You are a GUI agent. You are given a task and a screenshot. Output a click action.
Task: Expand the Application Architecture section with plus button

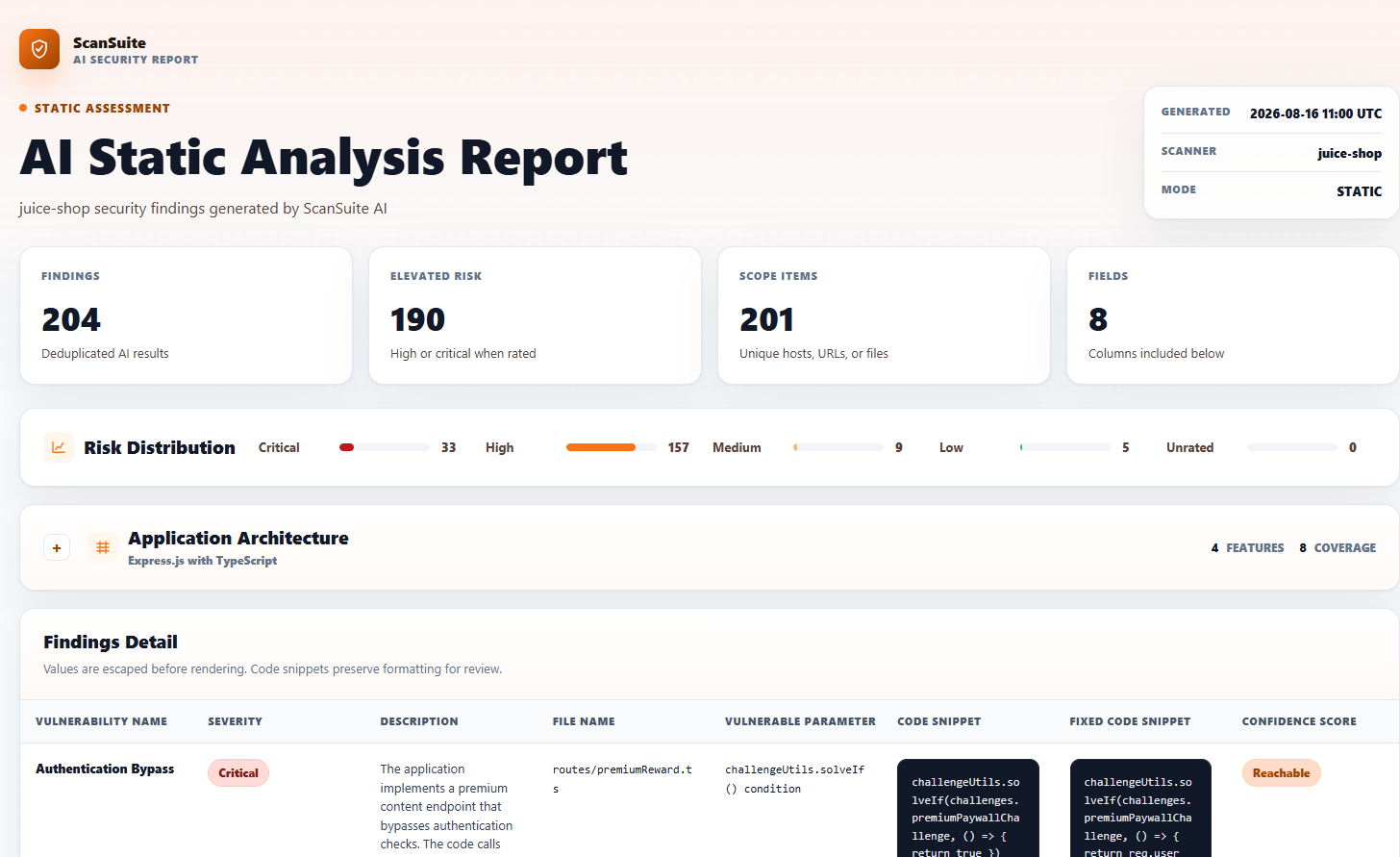coord(57,547)
